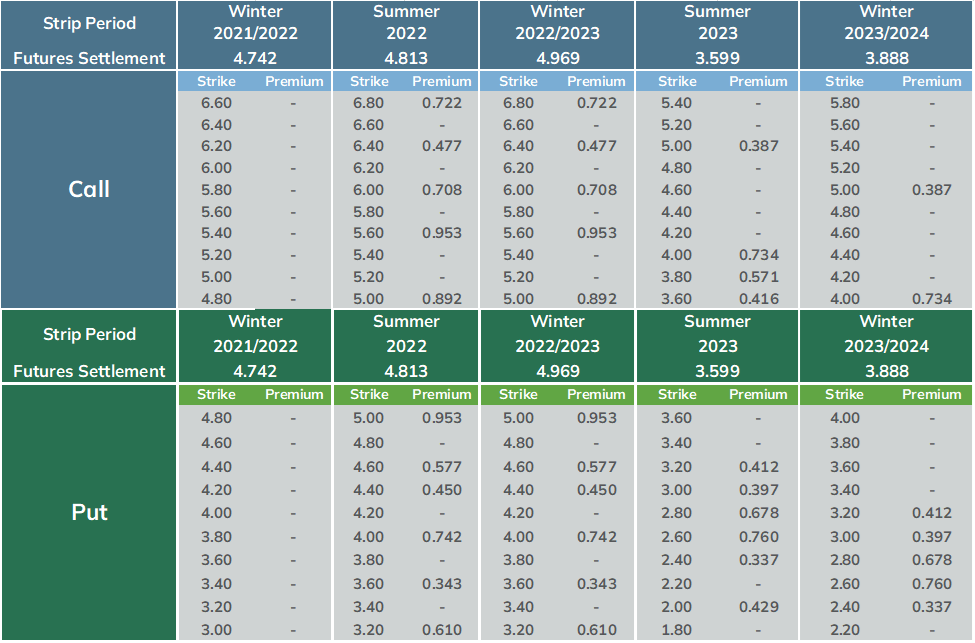Click the large Call section label
This screenshot has height=643, width=975.
pyautogui.click(x=89, y=189)
